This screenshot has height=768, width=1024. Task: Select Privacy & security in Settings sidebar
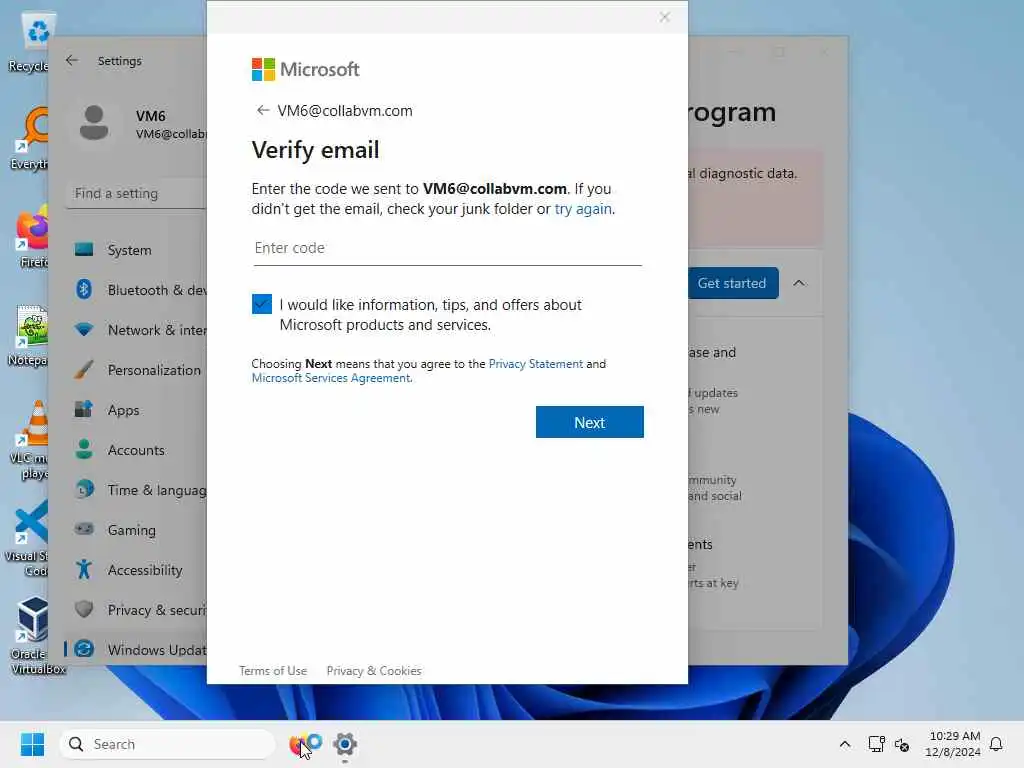tap(138, 609)
